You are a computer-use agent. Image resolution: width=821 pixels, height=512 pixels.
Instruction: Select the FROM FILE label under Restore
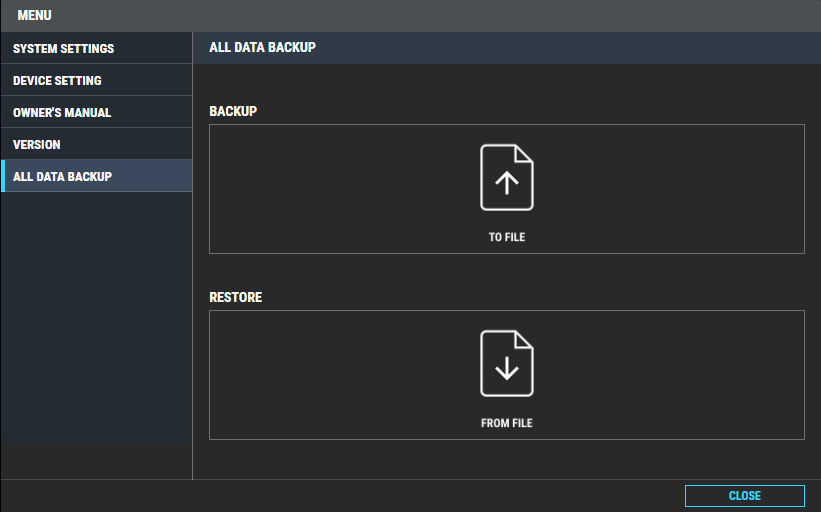[507, 423]
